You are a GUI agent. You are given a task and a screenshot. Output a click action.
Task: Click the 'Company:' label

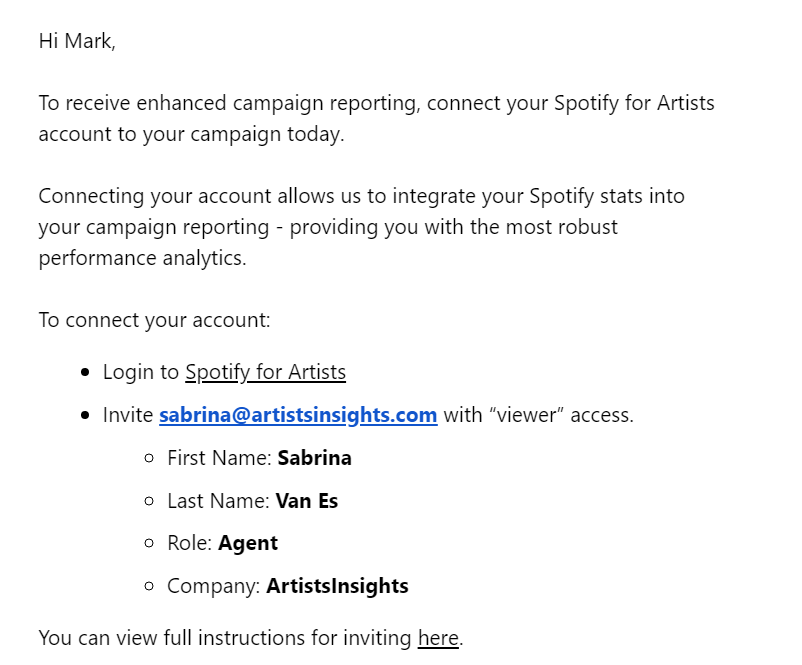214,586
